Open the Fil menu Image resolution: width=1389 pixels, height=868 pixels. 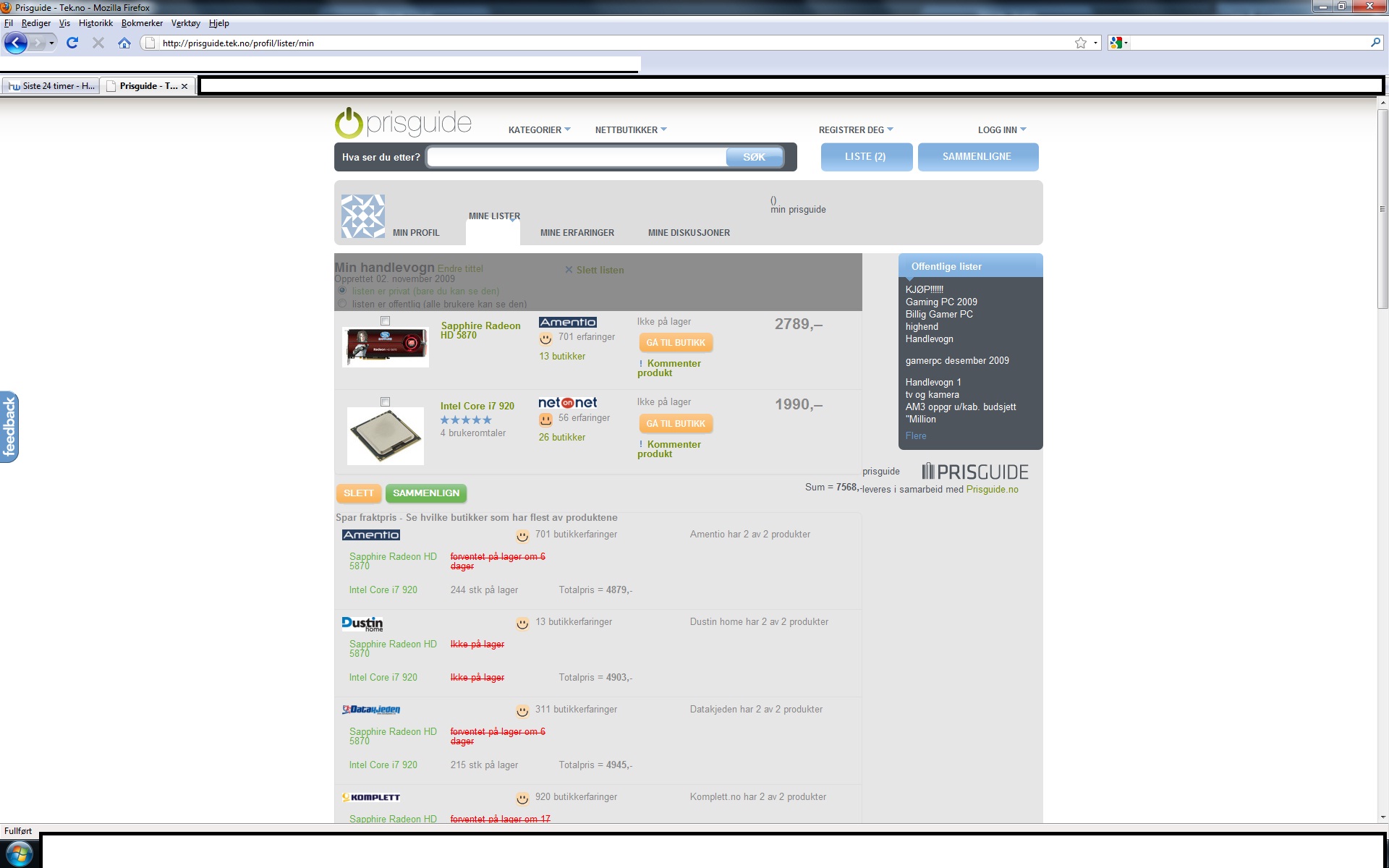(x=9, y=23)
